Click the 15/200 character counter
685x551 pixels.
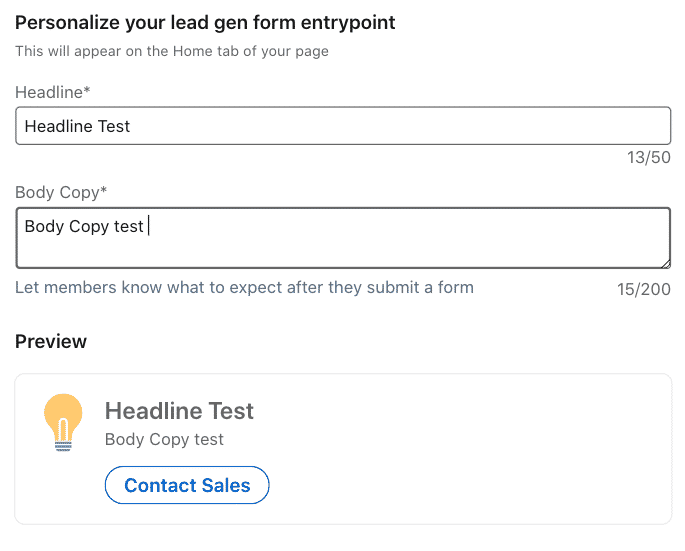click(642, 290)
